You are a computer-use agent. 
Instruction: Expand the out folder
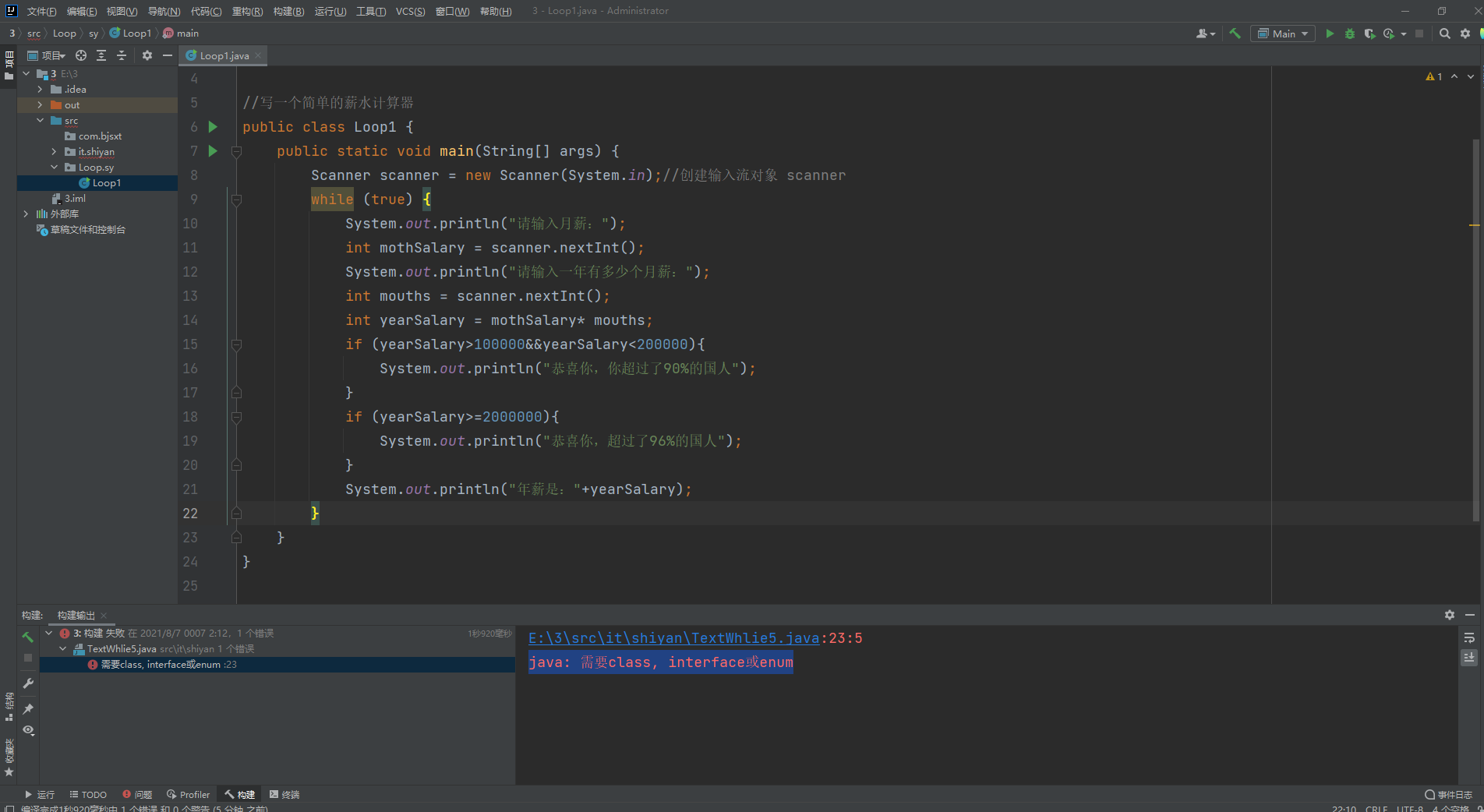click(x=40, y=105)
